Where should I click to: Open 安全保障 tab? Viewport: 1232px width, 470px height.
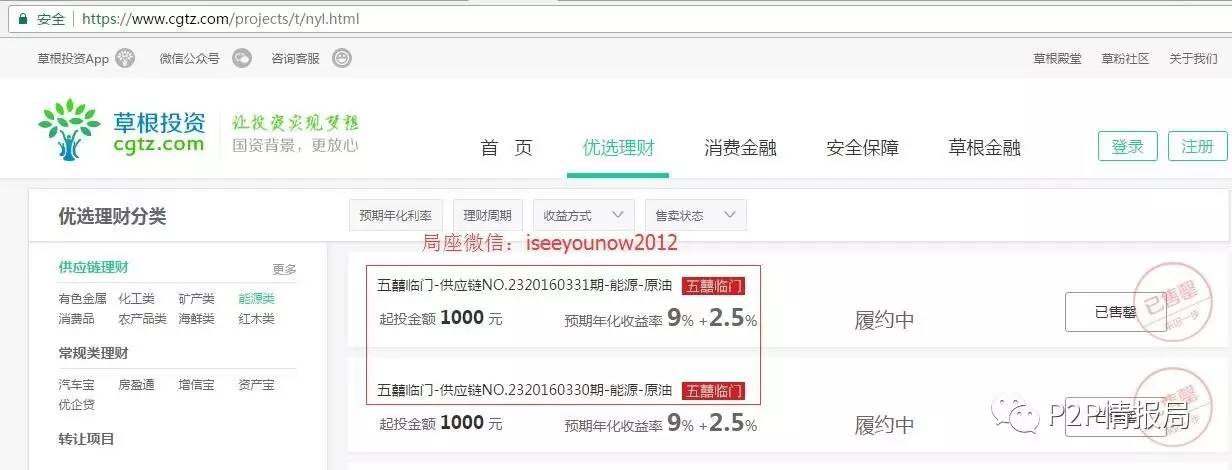862,148
